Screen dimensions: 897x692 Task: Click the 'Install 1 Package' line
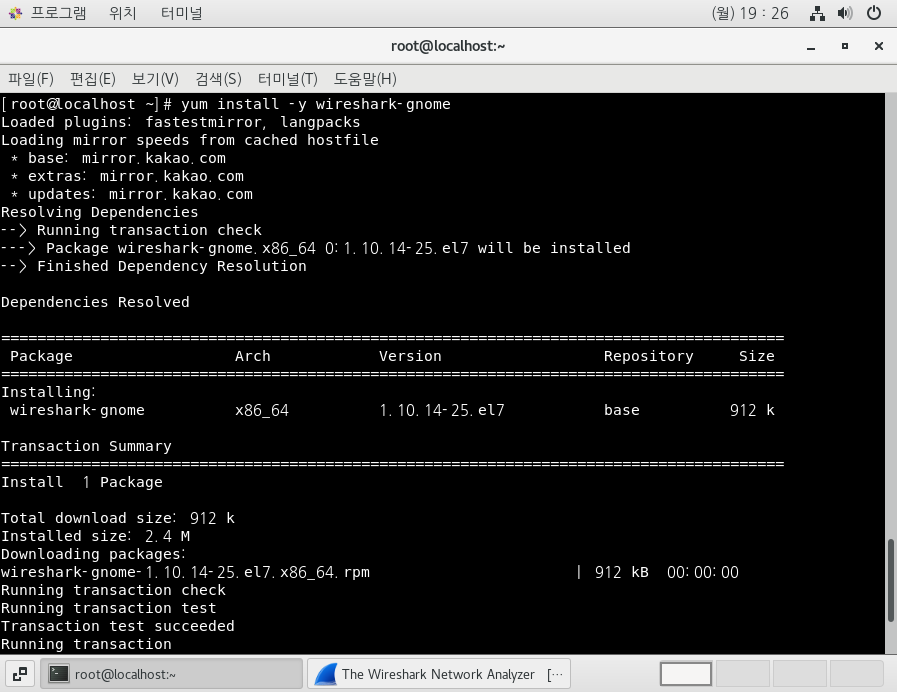tap(82, 482)
